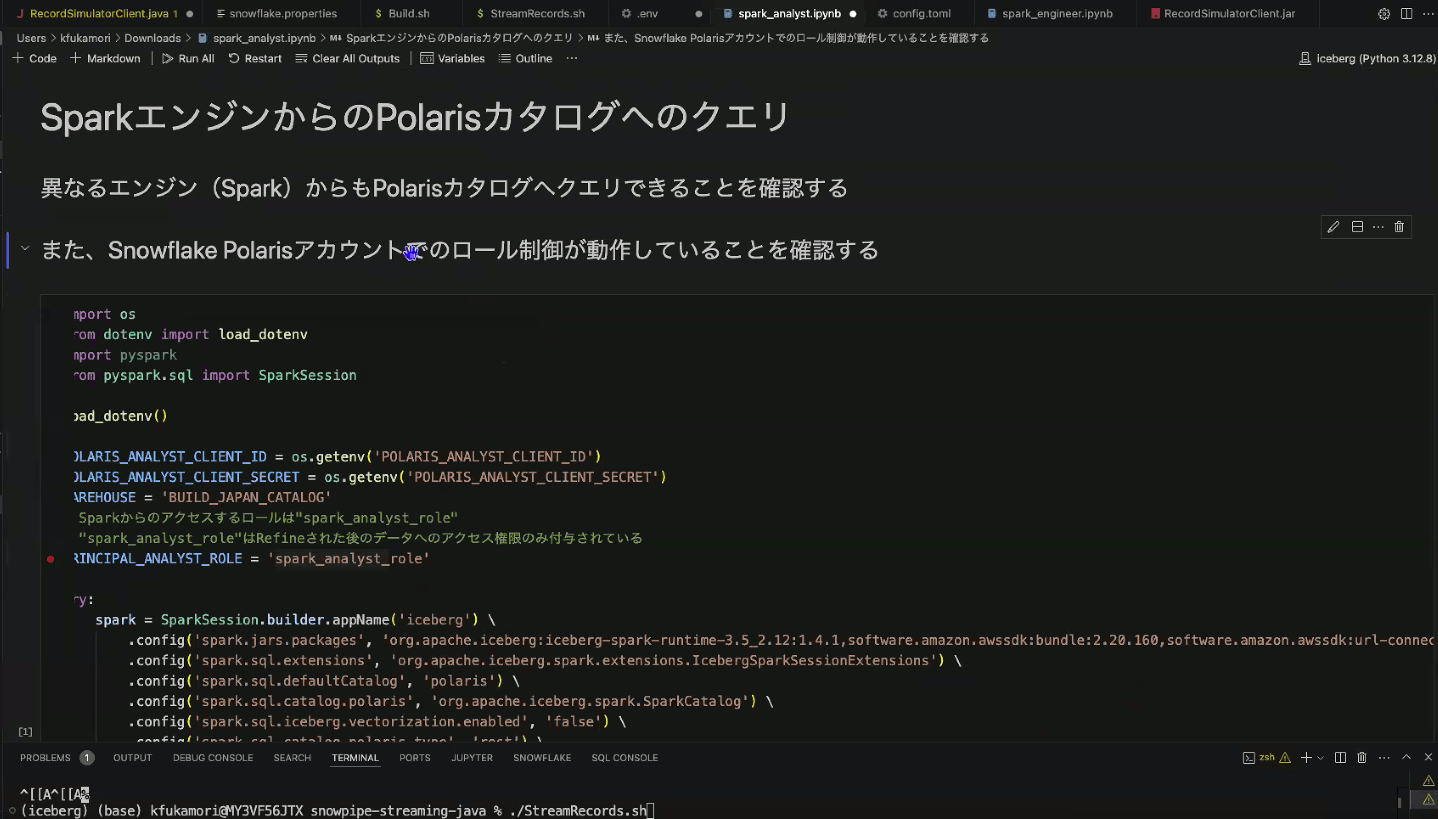Open the SNOWFLAKE panel tab
The image size is (1438, 819).
tap(542, 758)
